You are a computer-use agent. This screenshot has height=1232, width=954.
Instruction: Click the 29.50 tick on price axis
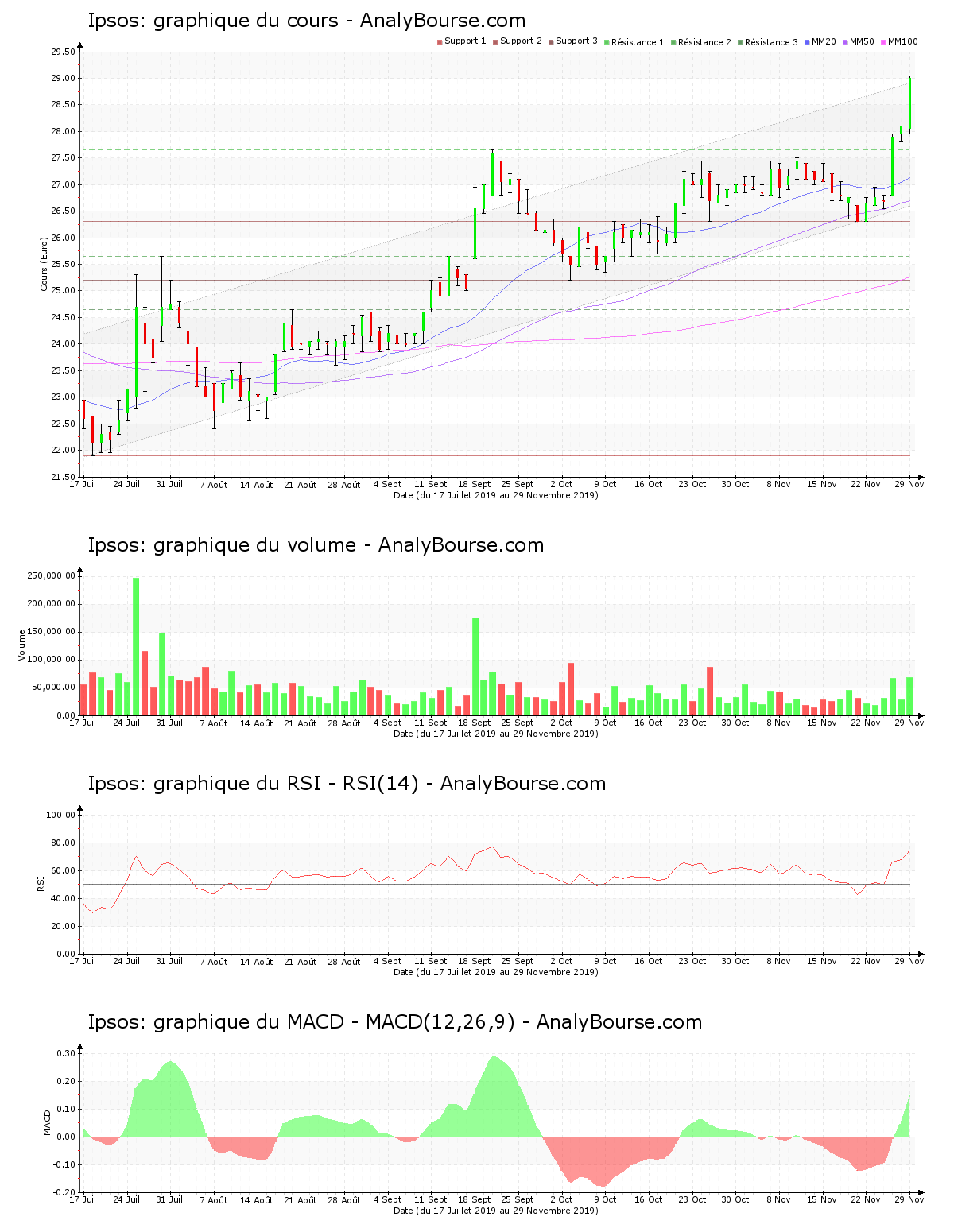point(63,52)
